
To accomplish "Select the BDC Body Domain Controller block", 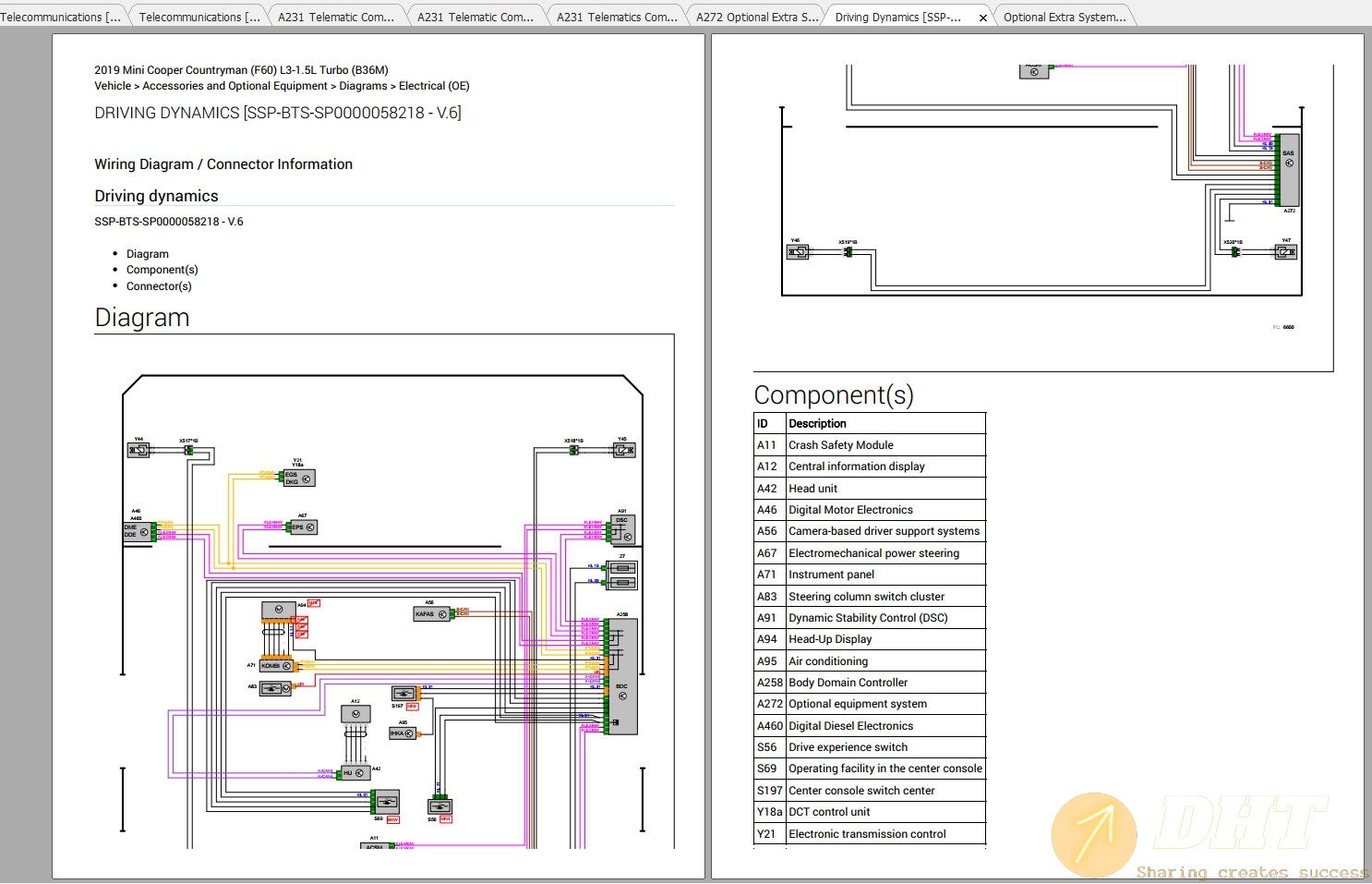I will 622,677.
